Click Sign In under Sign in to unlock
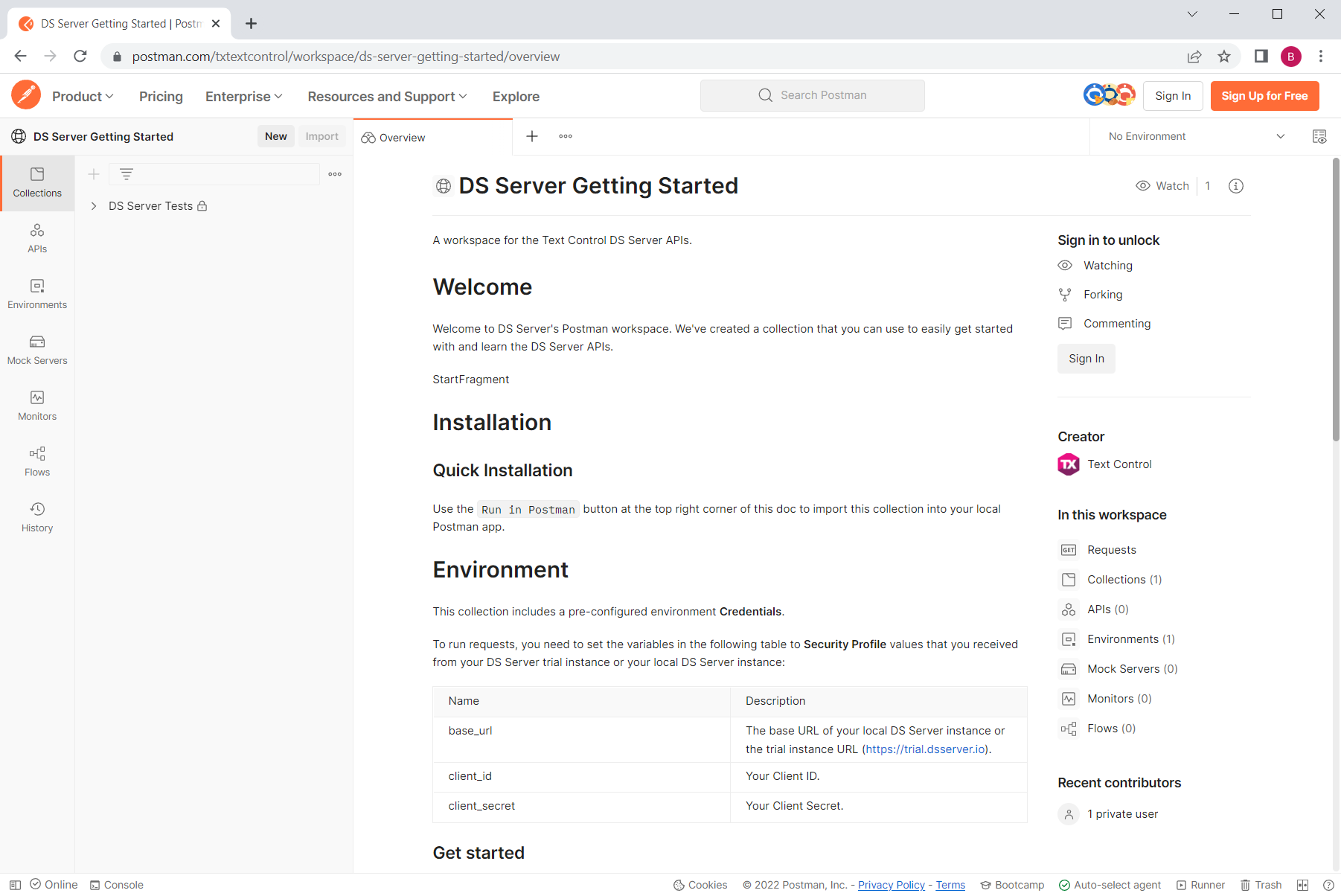The image size is (1341, 896). click(1086, 359)
